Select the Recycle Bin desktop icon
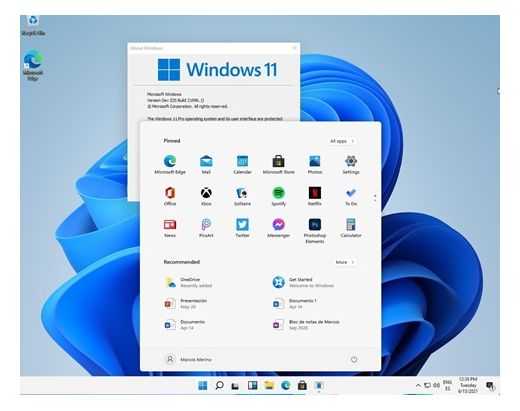 (x=33, y=25)
